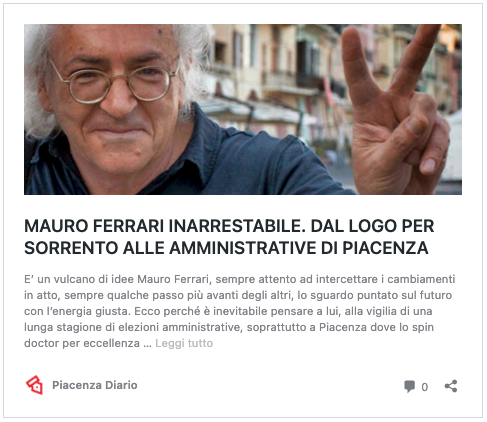Open the article's featured photo
The image size is (487, 422).
pyautogui.click(x=243, y=109)
